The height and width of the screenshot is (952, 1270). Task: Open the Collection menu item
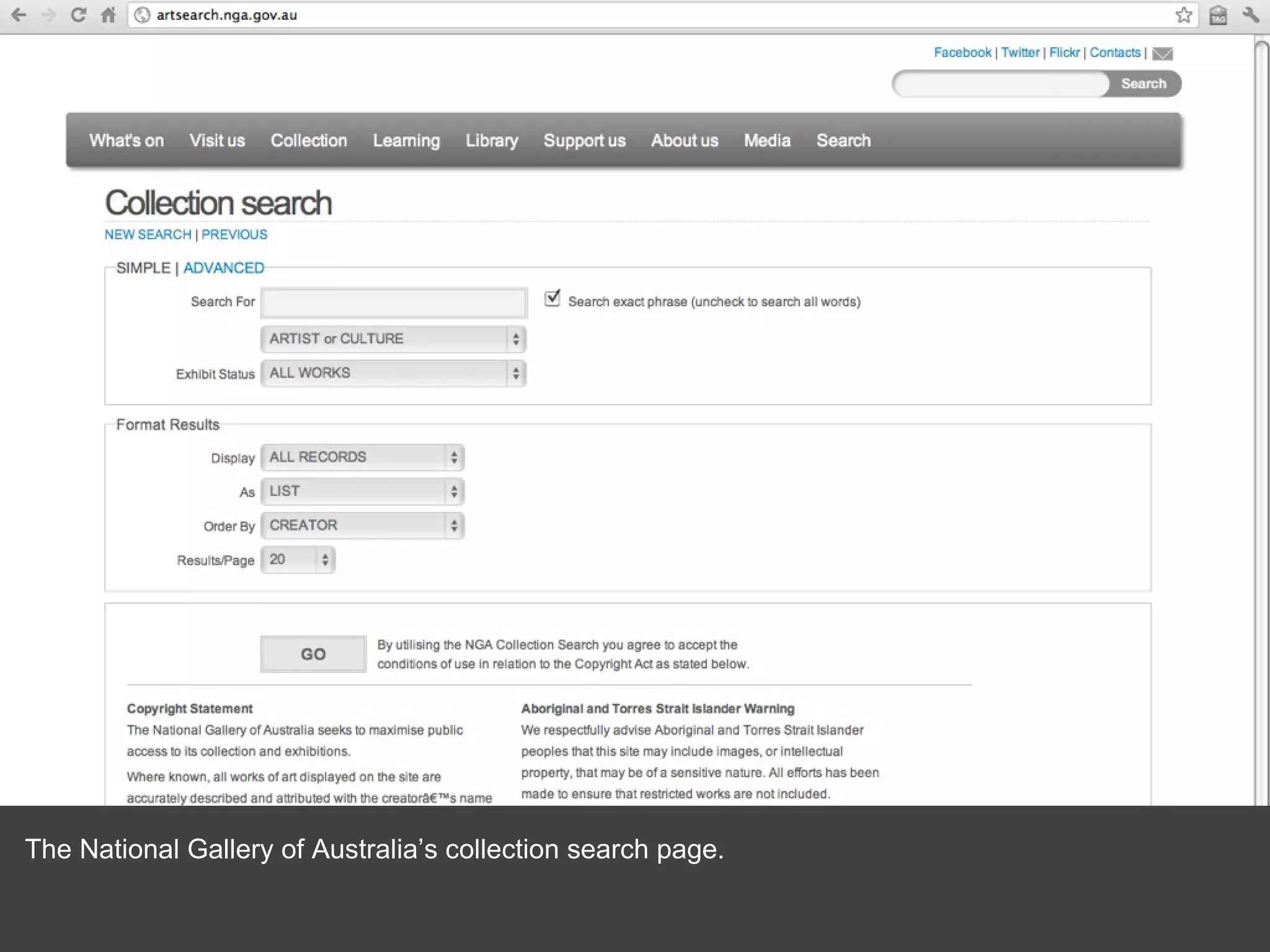tap(309, 141)
